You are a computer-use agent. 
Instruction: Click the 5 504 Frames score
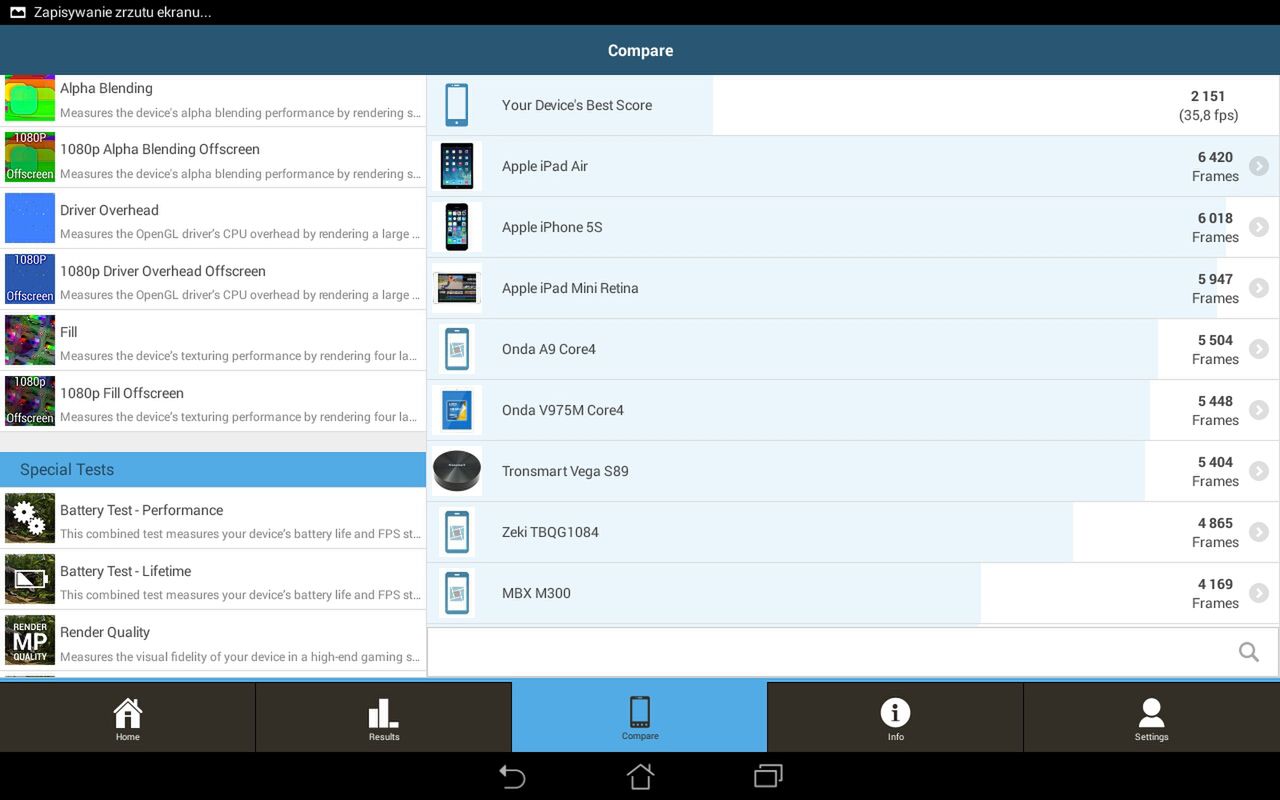[1215, 349]
